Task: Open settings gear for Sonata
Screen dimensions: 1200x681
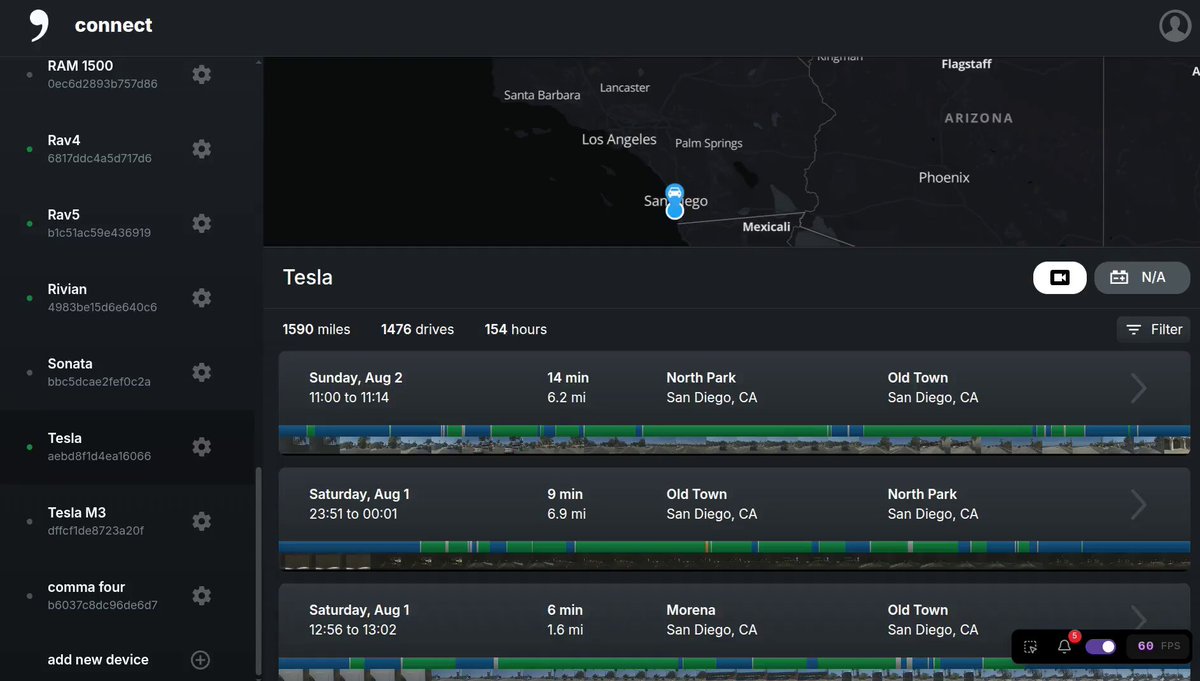Action: click(x=201, y=372)
